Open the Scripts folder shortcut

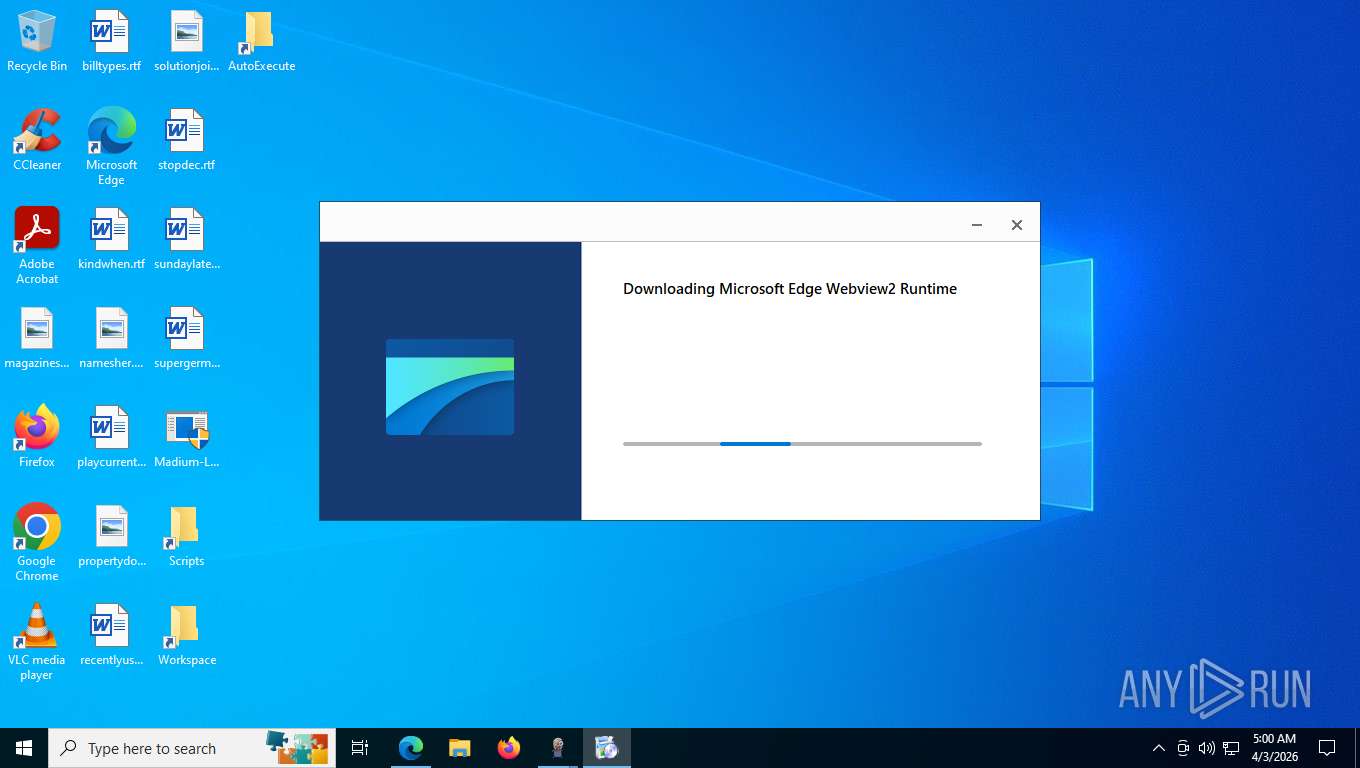pos(186,536)
